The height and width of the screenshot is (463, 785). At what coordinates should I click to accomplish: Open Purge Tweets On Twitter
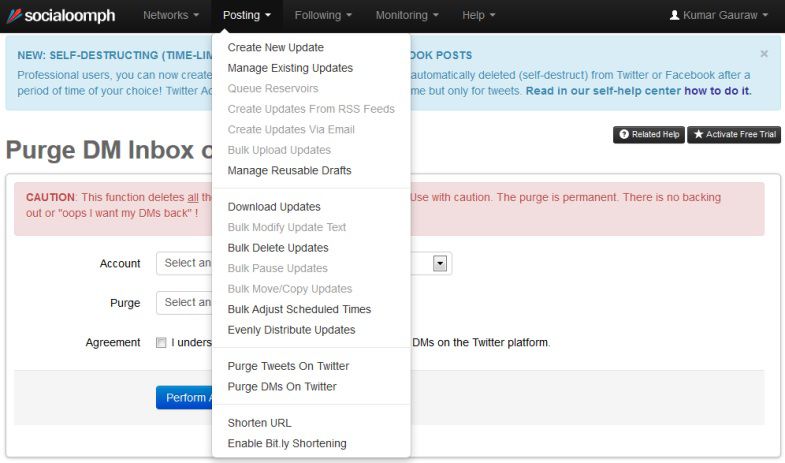coord(288,366)
